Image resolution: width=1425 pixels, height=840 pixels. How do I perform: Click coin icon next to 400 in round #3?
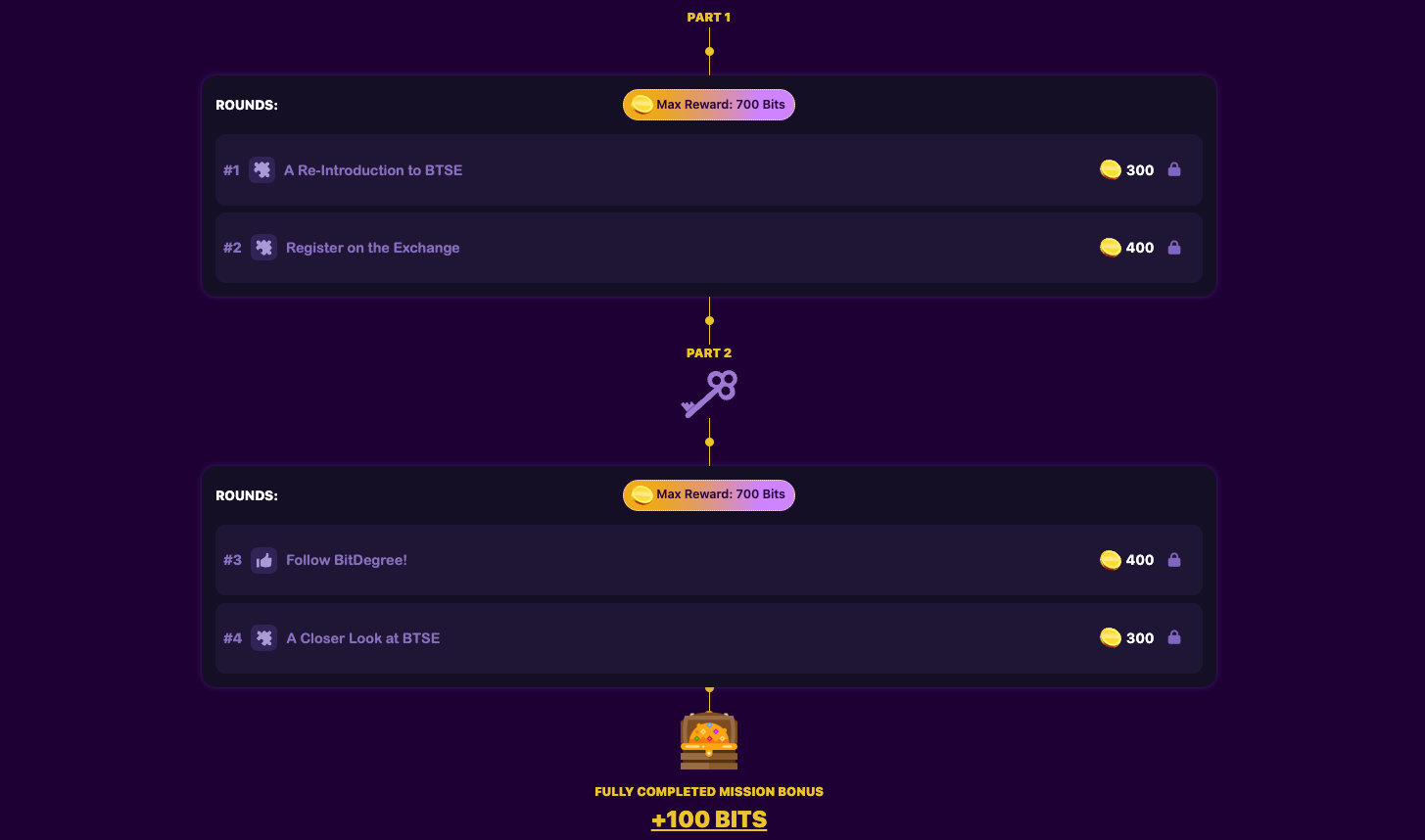click(x=1110, y=560)
